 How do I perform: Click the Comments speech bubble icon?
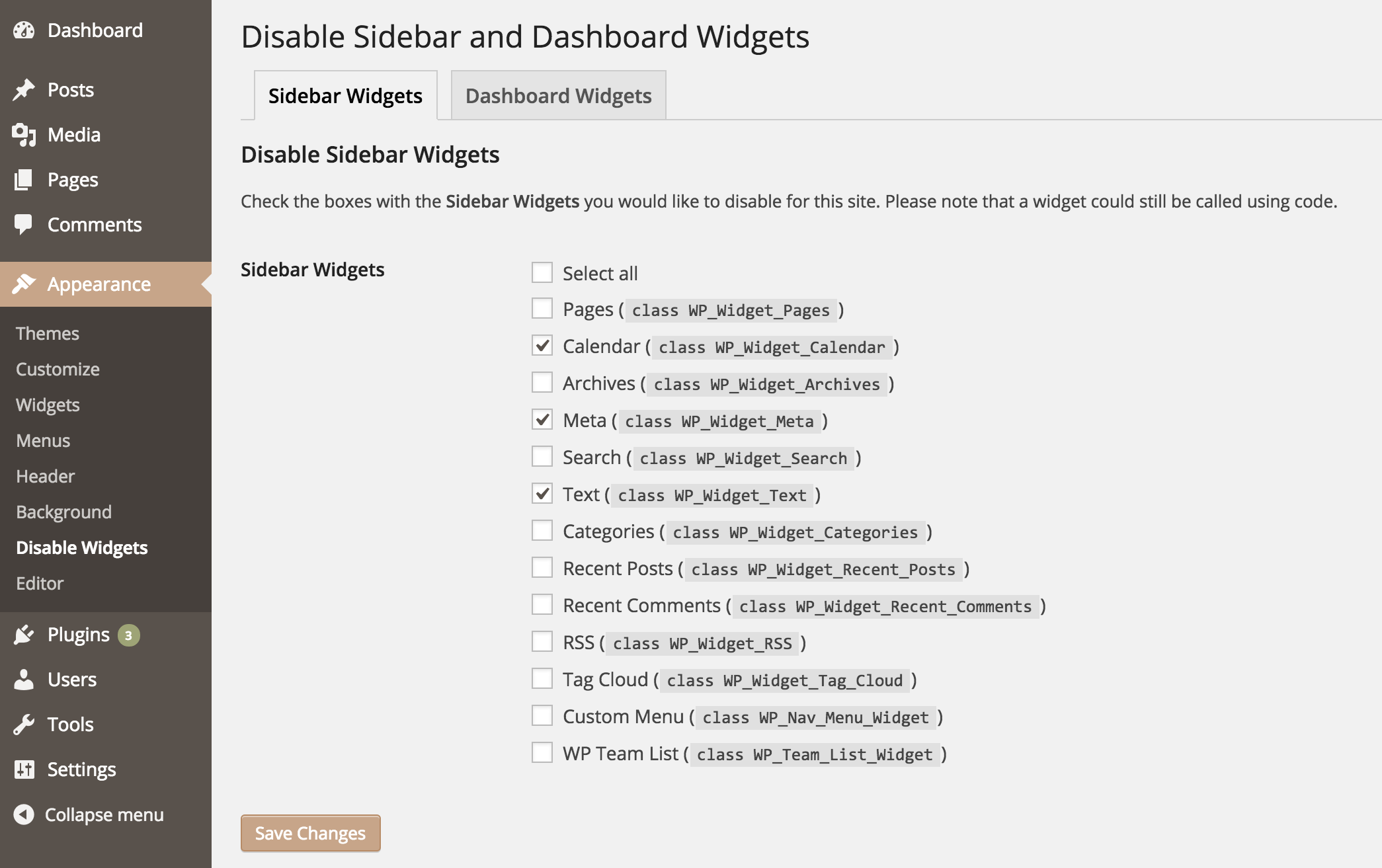tap(24, 225)
